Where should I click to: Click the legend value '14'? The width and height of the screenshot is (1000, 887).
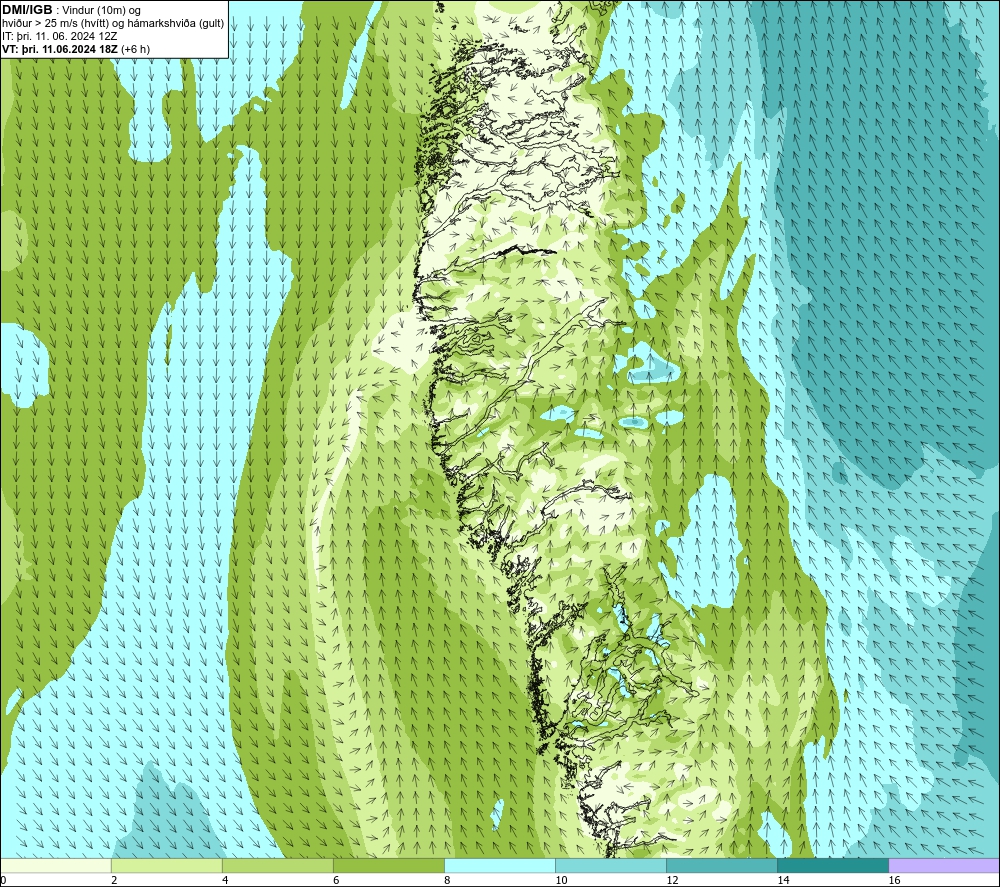click(x=783, y=880)
